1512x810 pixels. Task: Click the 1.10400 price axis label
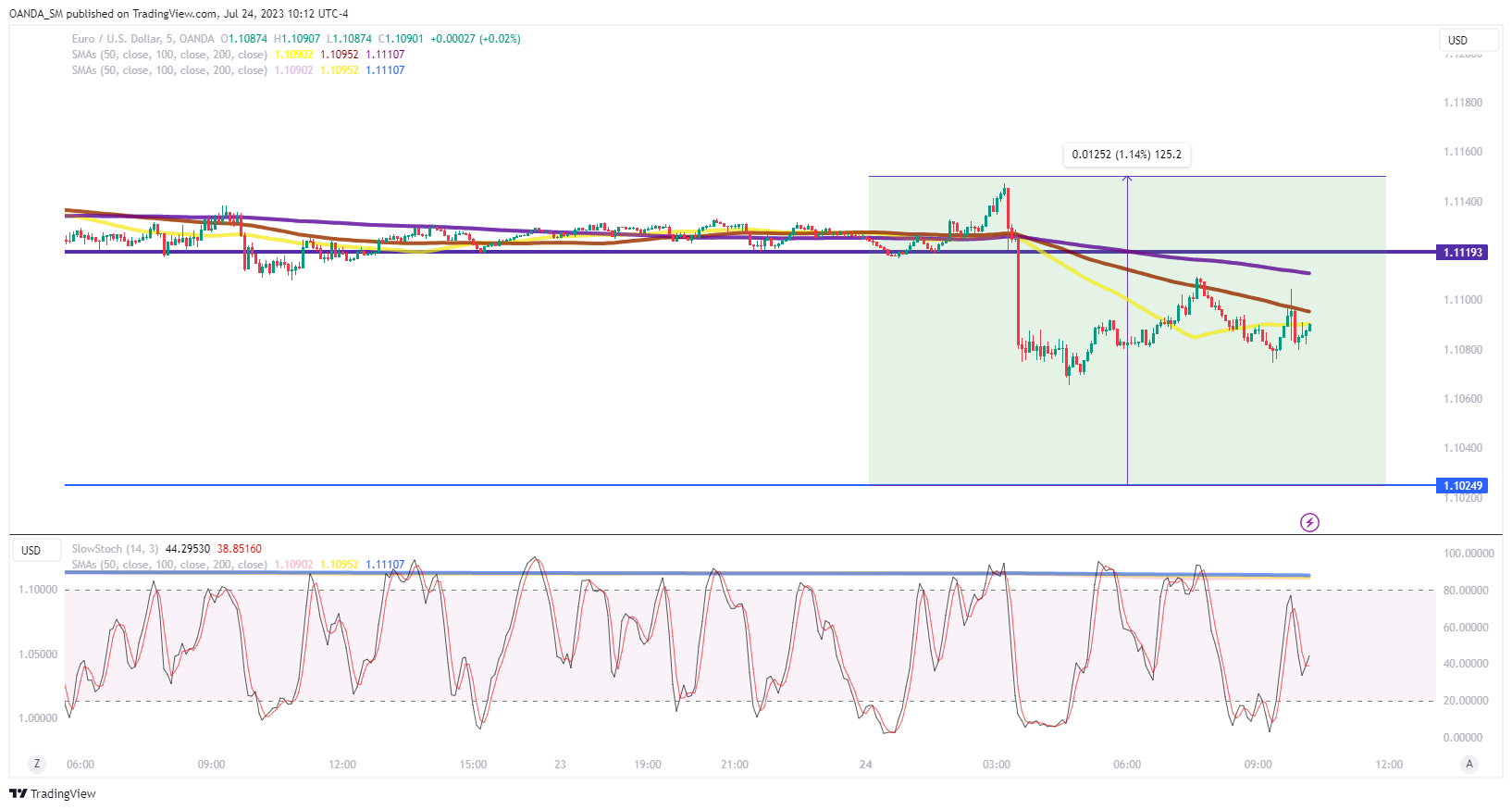pyautogui.click(x=1463, y=448)
